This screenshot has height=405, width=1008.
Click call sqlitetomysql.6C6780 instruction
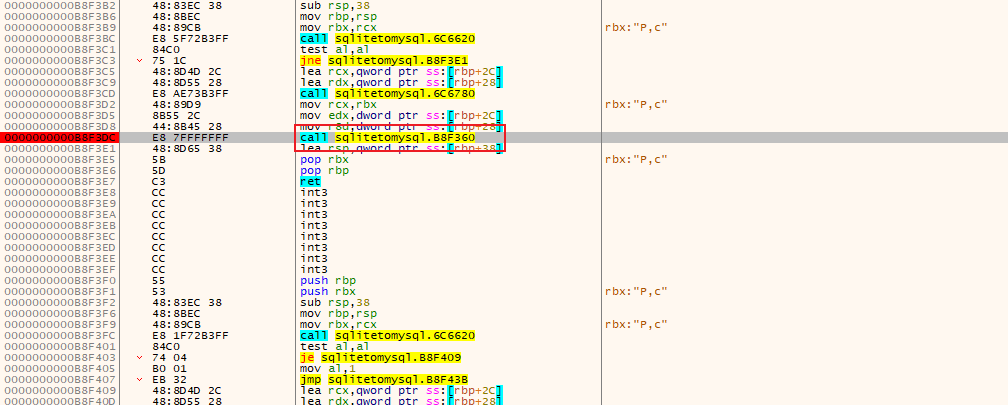click(388, 93)
